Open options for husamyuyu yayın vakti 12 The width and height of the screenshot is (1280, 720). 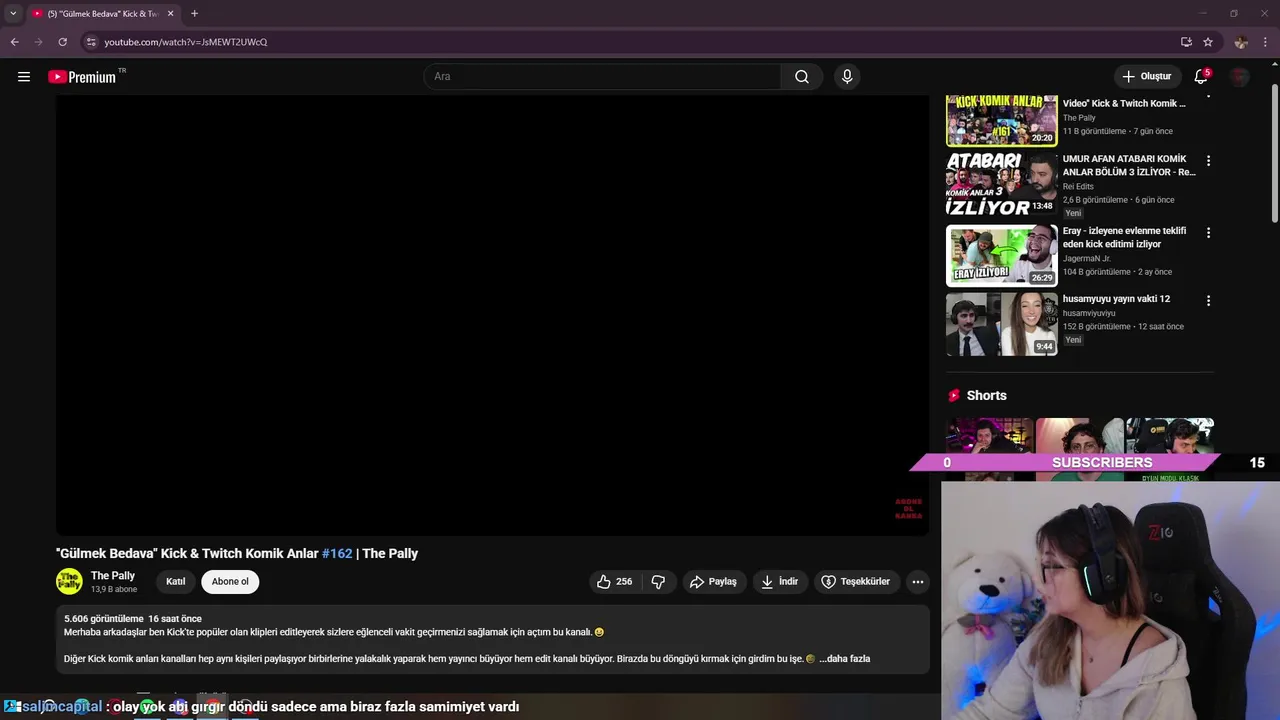[x=1208, y=301]
